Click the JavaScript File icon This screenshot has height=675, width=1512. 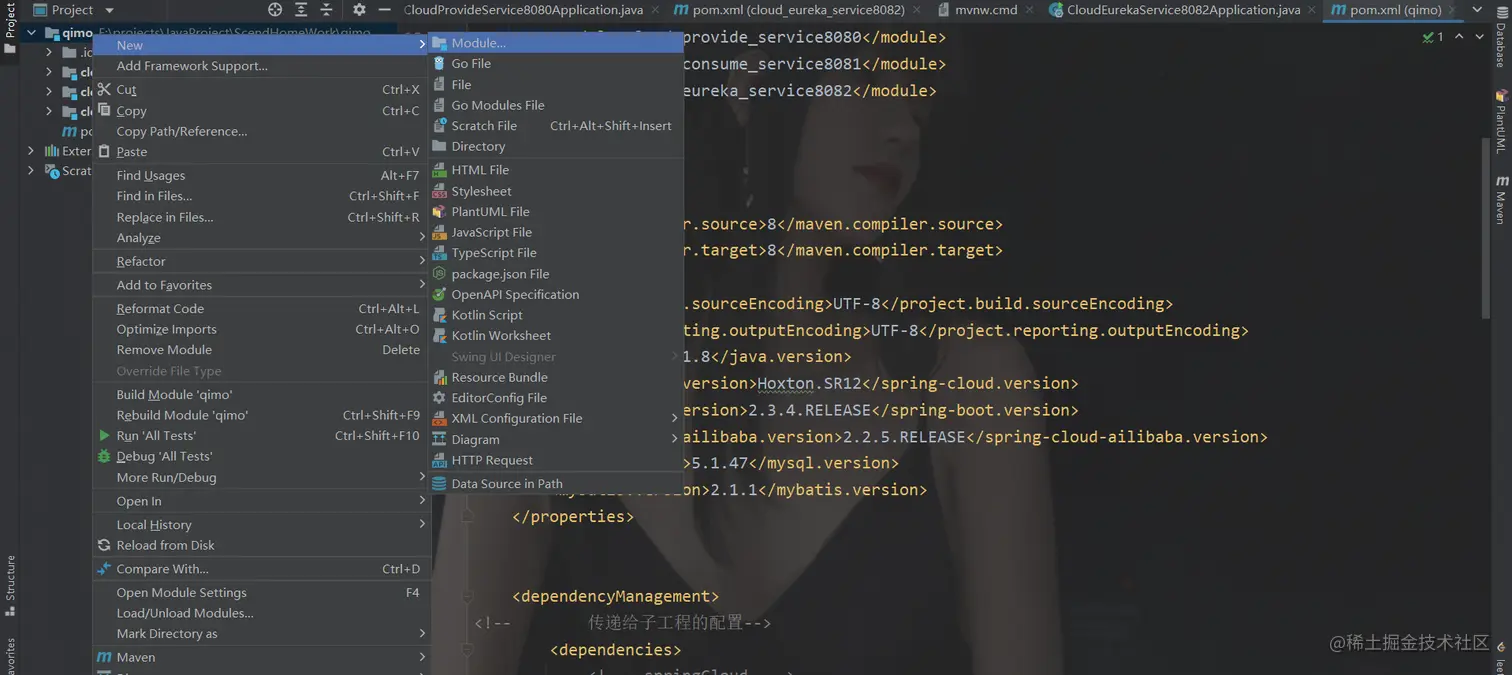point(439,232)
